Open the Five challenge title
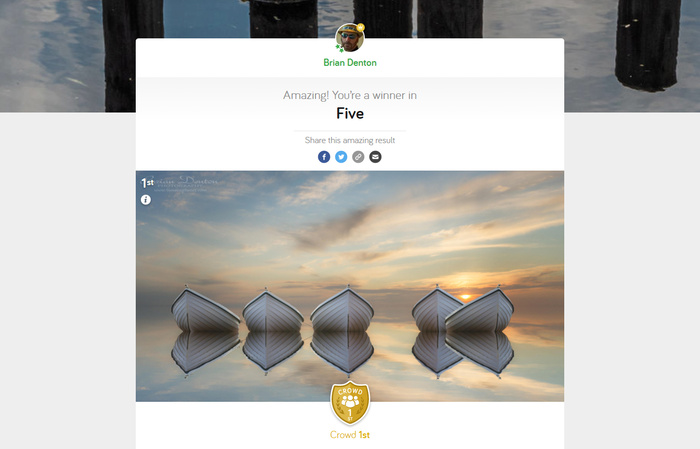This screenshot has height=449, width=700. point(350,113)
